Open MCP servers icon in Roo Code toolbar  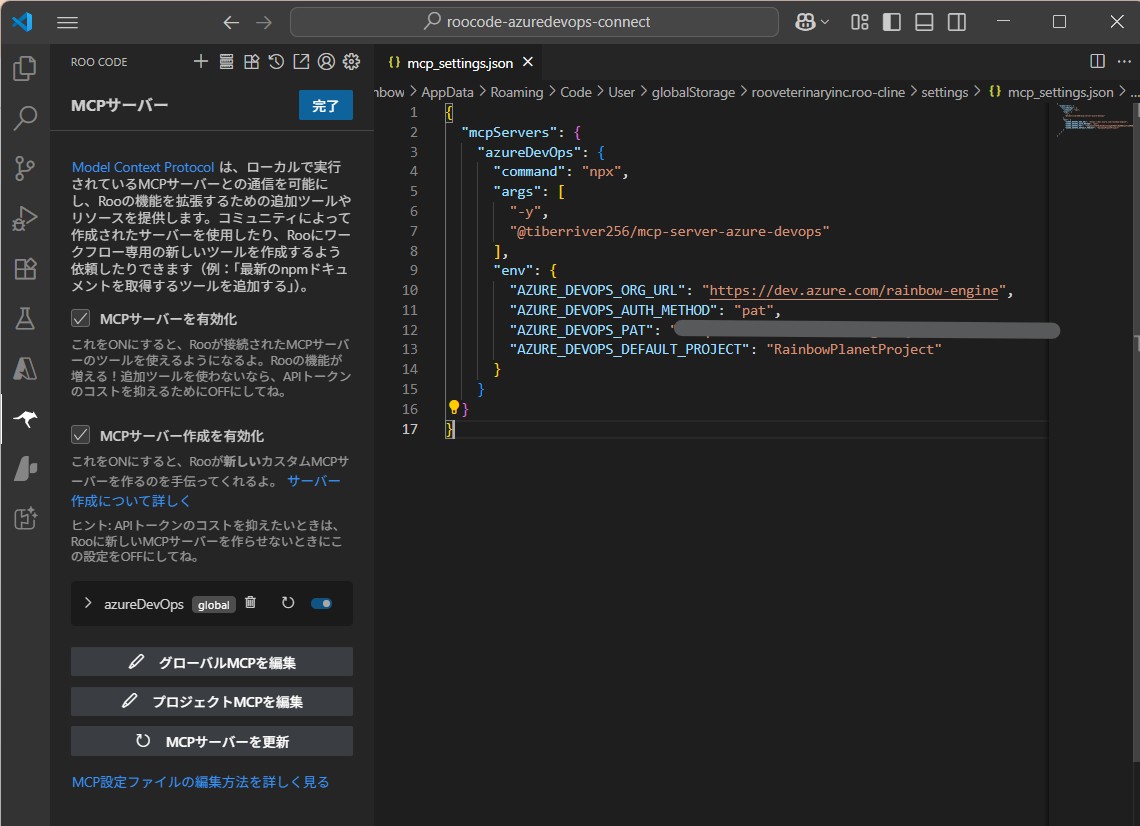coord(226,62)
